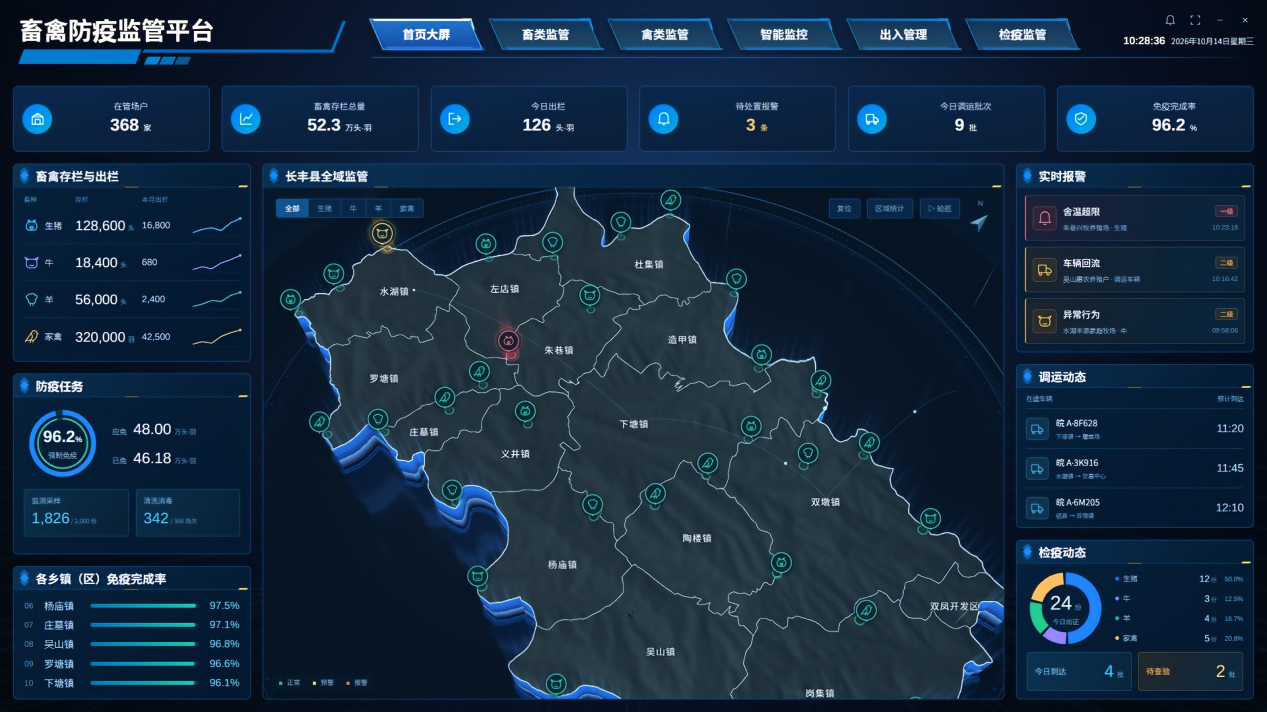Click the bird icon in 家禽 row

click(31, 337)
